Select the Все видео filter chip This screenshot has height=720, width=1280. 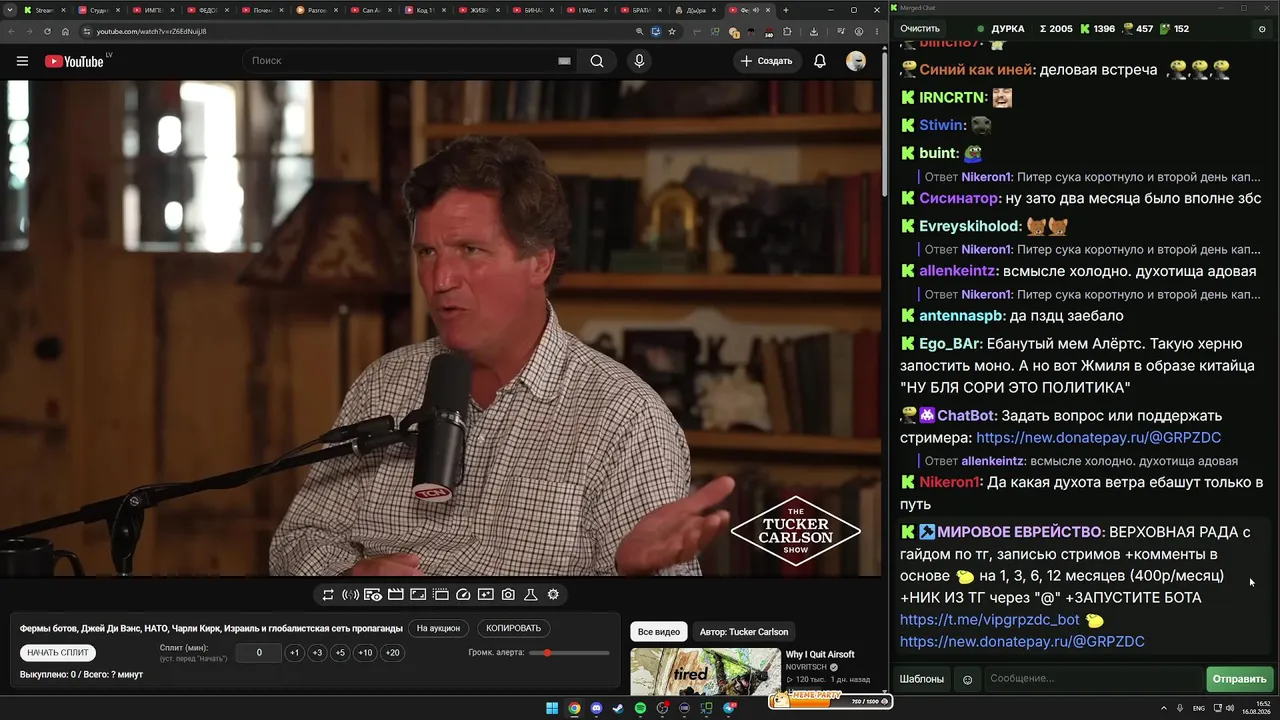tap(659, 632)
